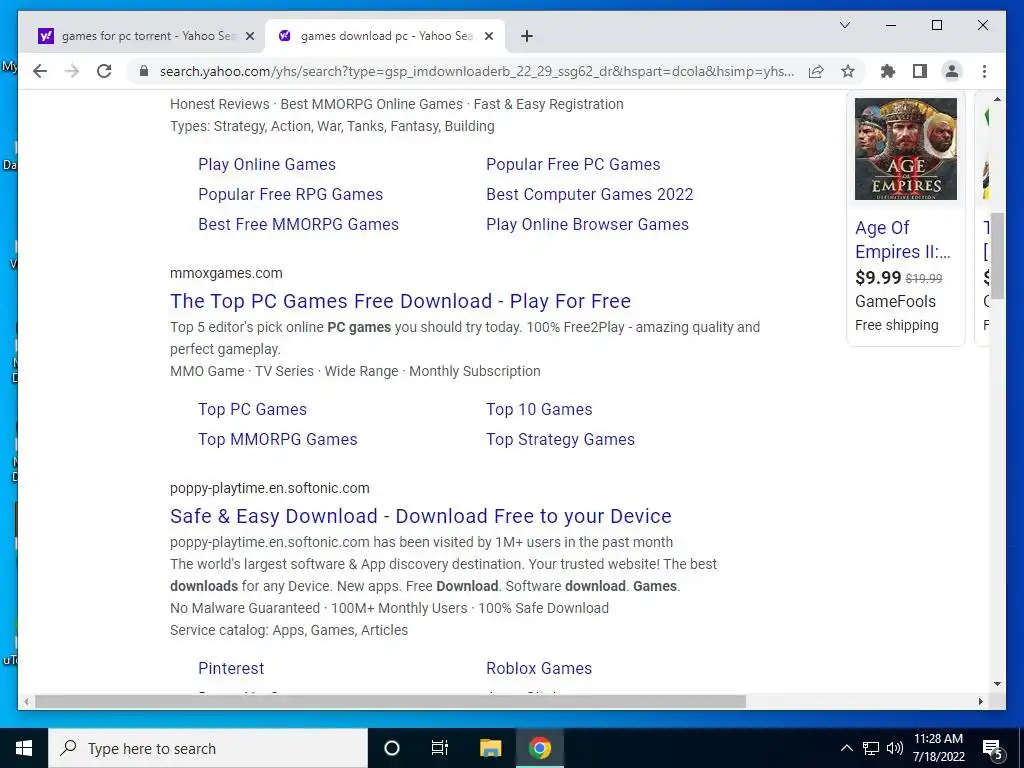Click the $9.99 price text

pos(878,278)
